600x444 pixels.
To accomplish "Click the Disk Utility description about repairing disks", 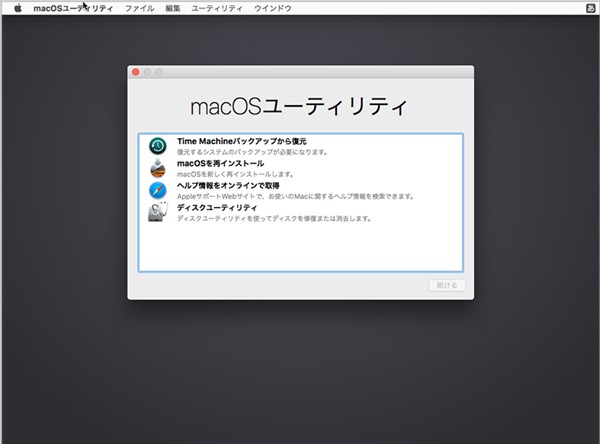I will (274, 218).
